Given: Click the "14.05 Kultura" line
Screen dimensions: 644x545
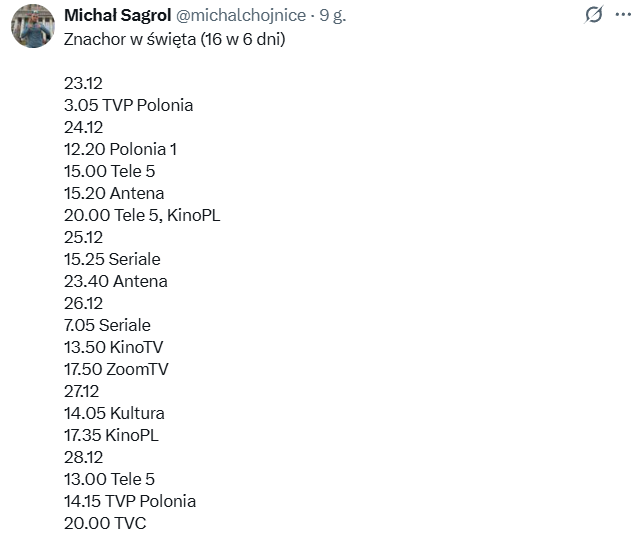Looking at the screenshot, I should (x=114, y=413).
